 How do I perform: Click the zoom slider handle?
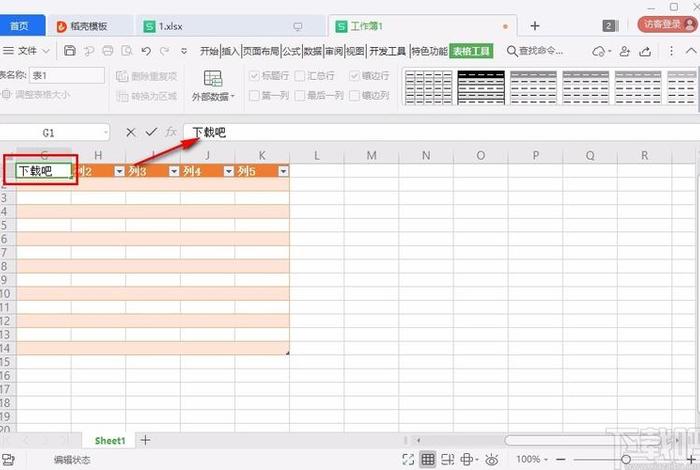pos(626,459)
